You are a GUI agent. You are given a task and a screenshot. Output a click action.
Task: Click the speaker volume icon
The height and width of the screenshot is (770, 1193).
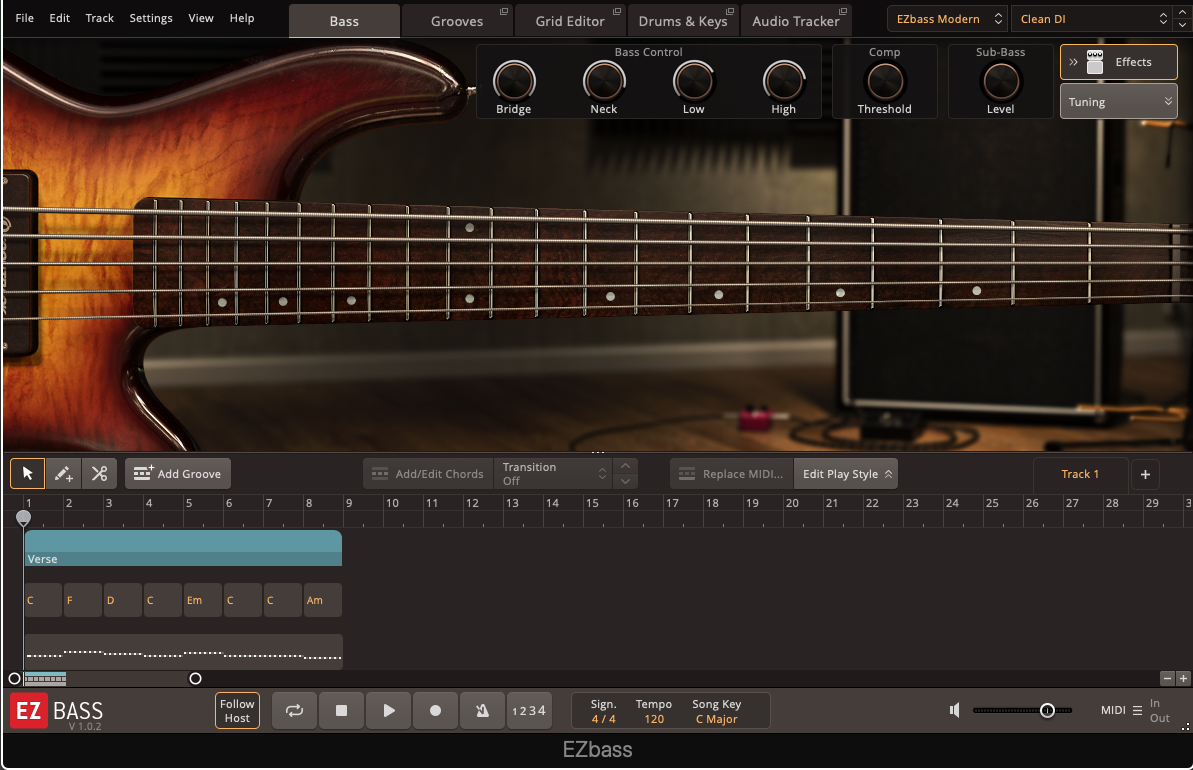(x=955, y=710)
